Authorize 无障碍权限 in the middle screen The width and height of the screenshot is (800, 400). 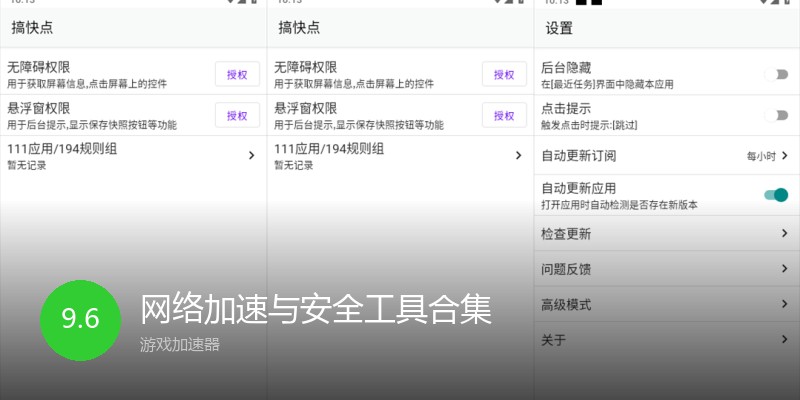click(504, 74)
